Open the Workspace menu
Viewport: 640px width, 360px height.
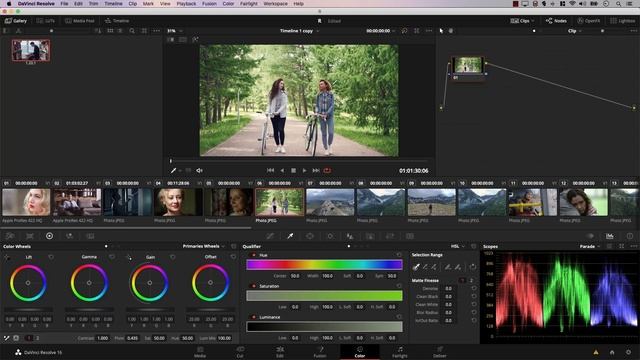pos(276,4)
